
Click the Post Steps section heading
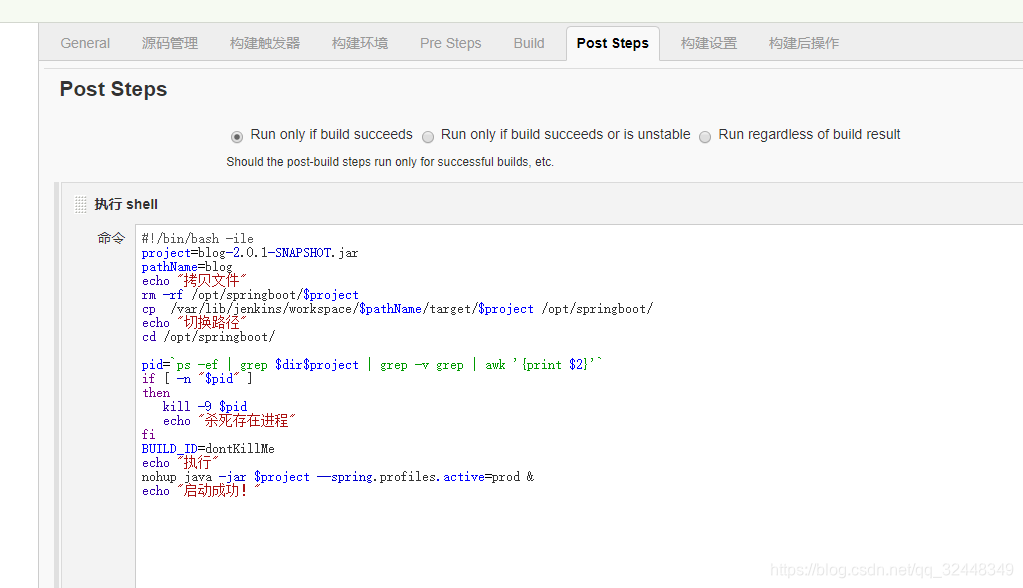click(x=114, y=89)
